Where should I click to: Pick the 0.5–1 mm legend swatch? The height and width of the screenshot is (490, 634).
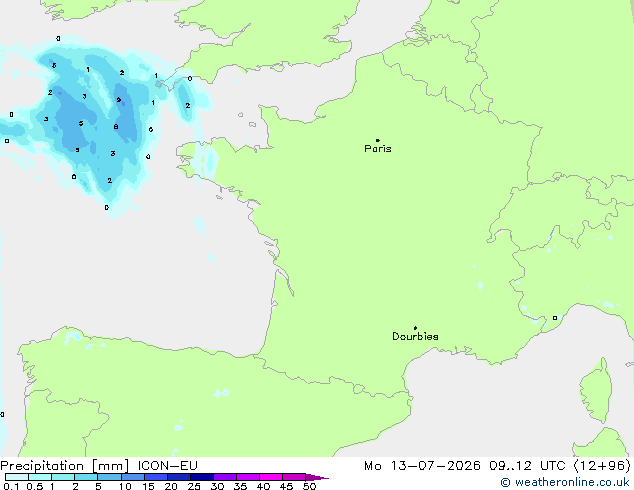(40, 477)
